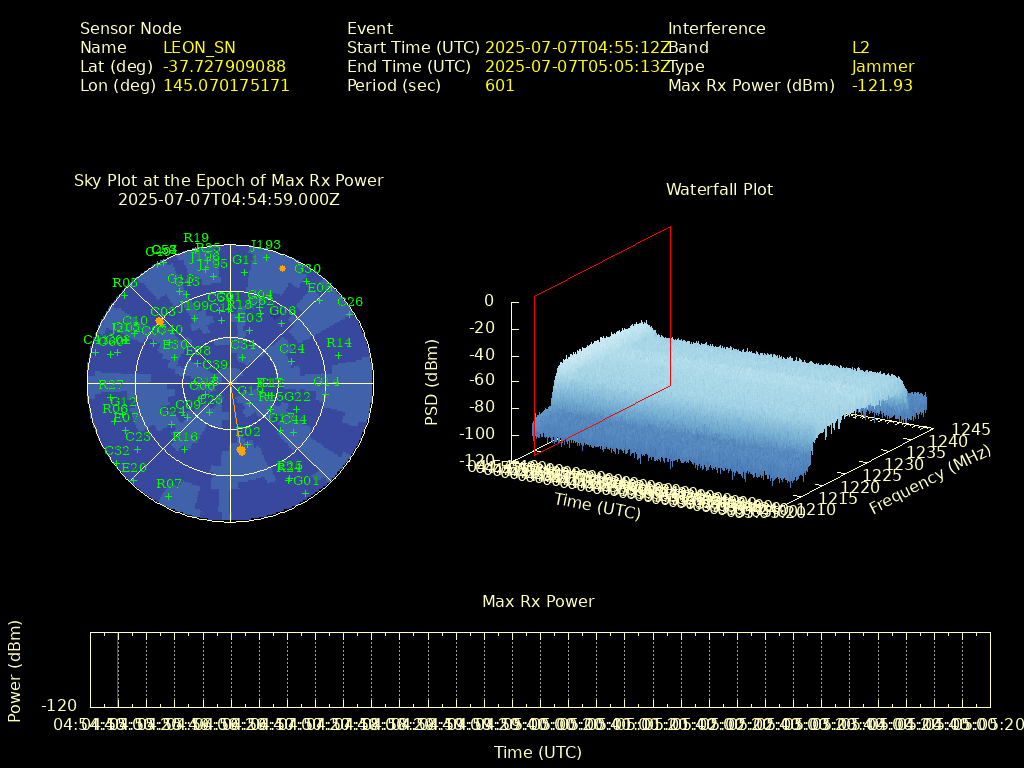Image resolution: width=1024 pixels, height=768 pixels.
Task: Click inside the Max Rx Power chart area
Action: point(540,669)
